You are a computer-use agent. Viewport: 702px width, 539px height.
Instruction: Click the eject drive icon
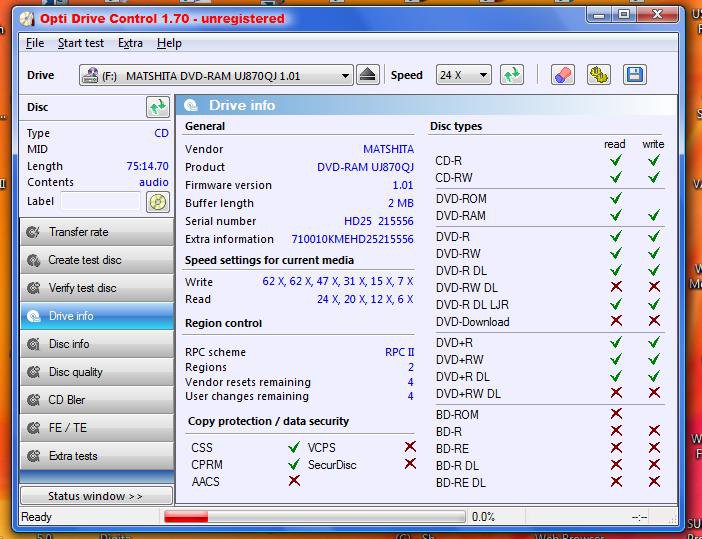point(368,75)
